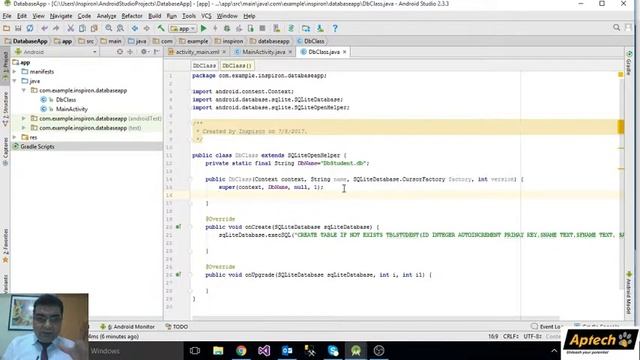
Task: Open Chrome from the taskbar
Action: [241, 351]
